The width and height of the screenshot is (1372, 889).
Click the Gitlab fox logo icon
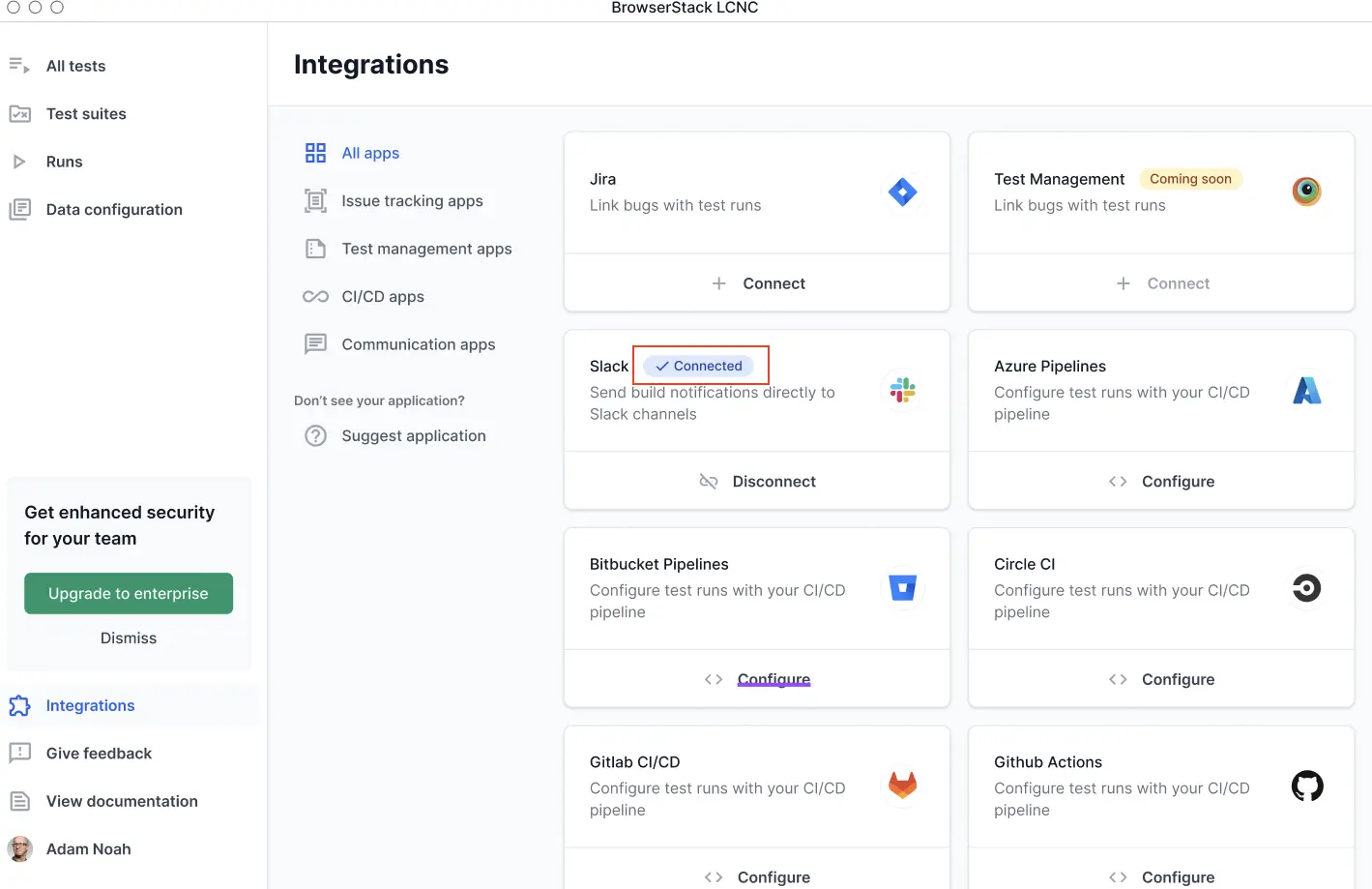[x=902, y=785]
